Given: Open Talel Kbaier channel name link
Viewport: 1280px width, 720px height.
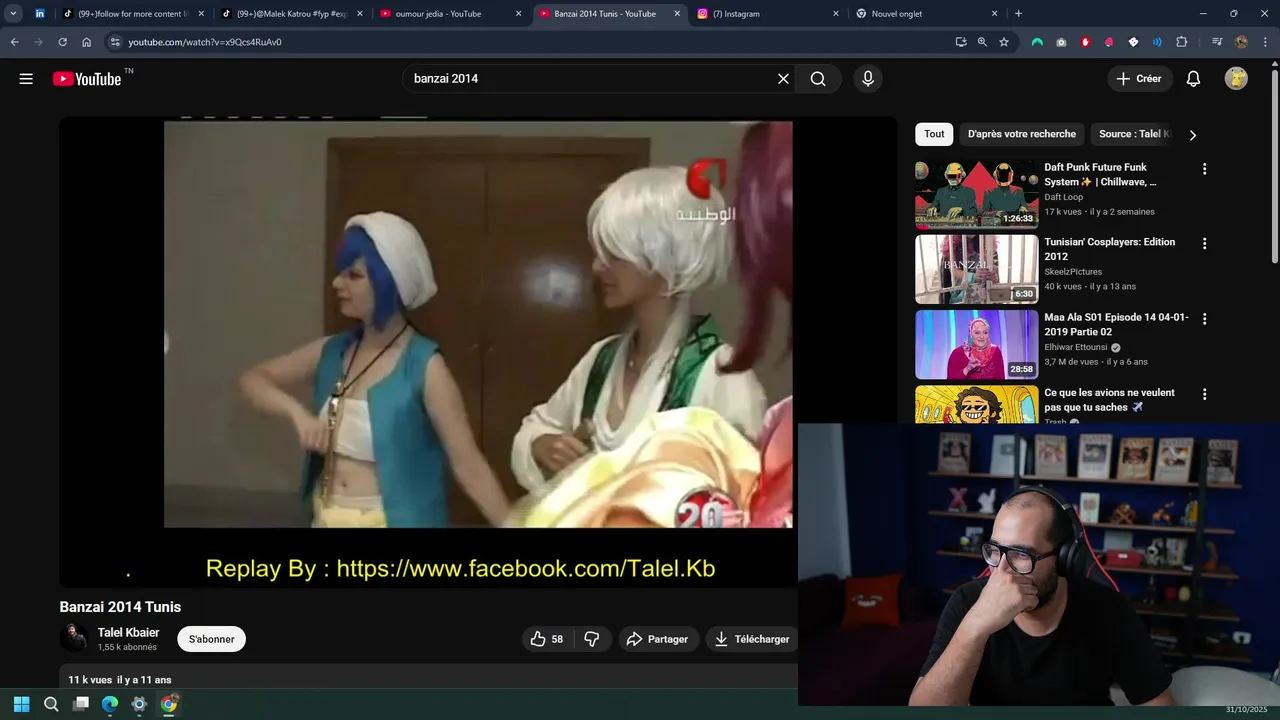Looking at the screenshot, I should click(128, 633).
